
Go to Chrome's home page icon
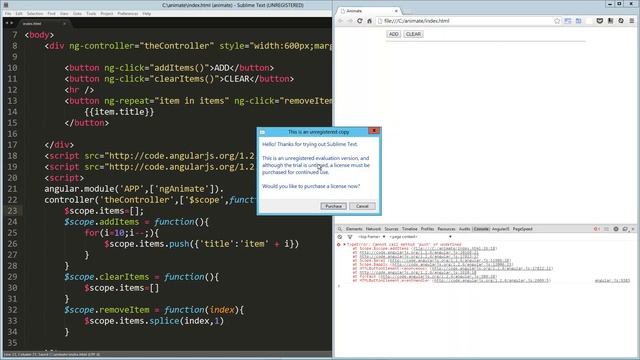369,21
